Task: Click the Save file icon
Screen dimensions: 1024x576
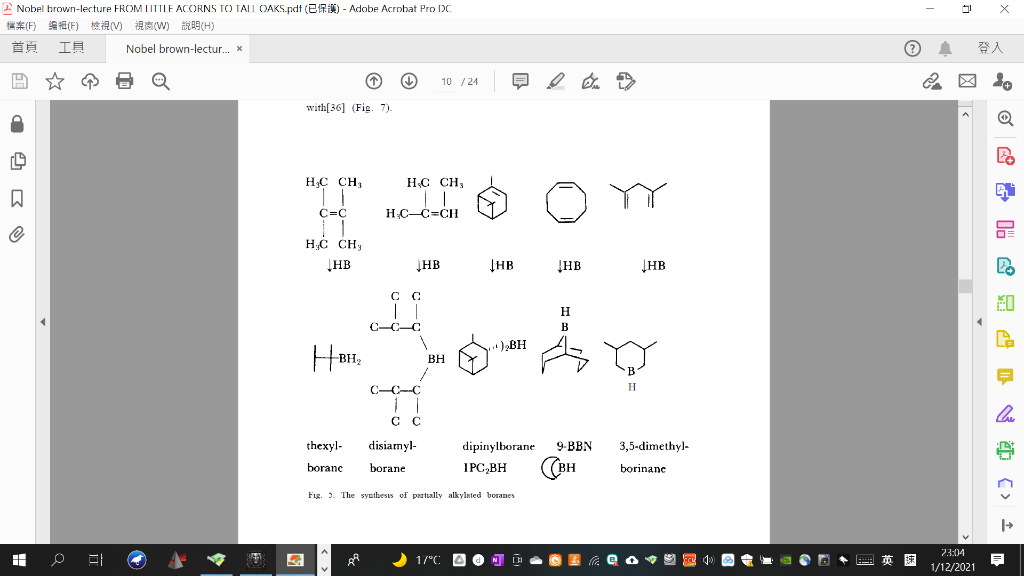Action: coord(20,81)
